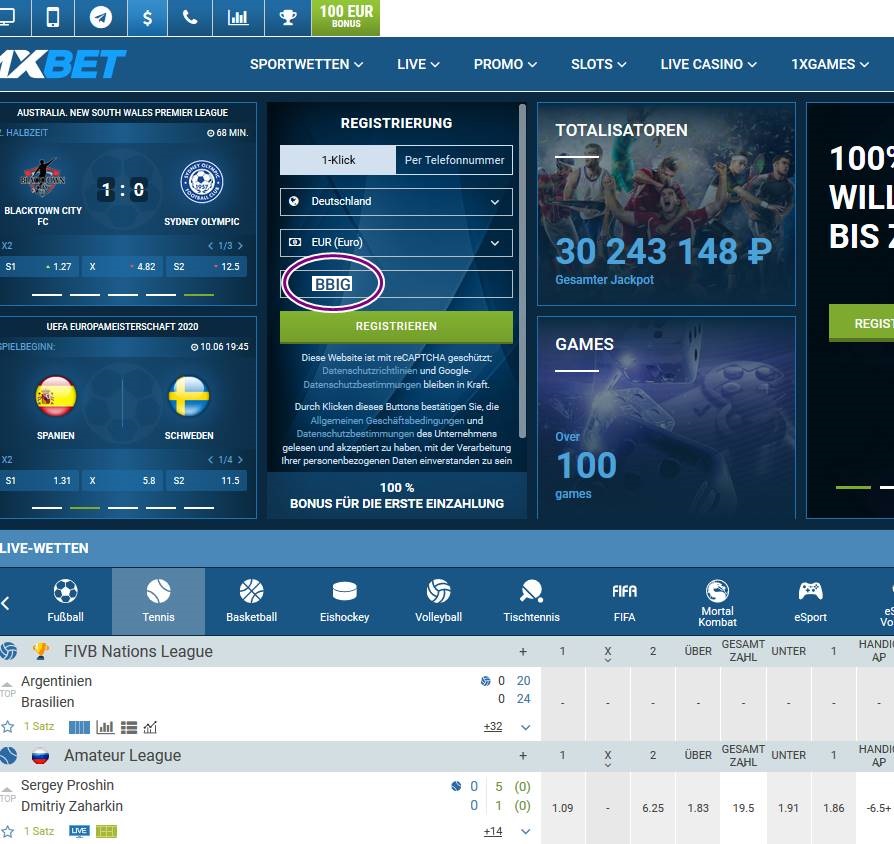Image resolution: width=894 pixels, height=844 pixels.
Task: Click the Spanien flag icon
Action: point(55,396)
